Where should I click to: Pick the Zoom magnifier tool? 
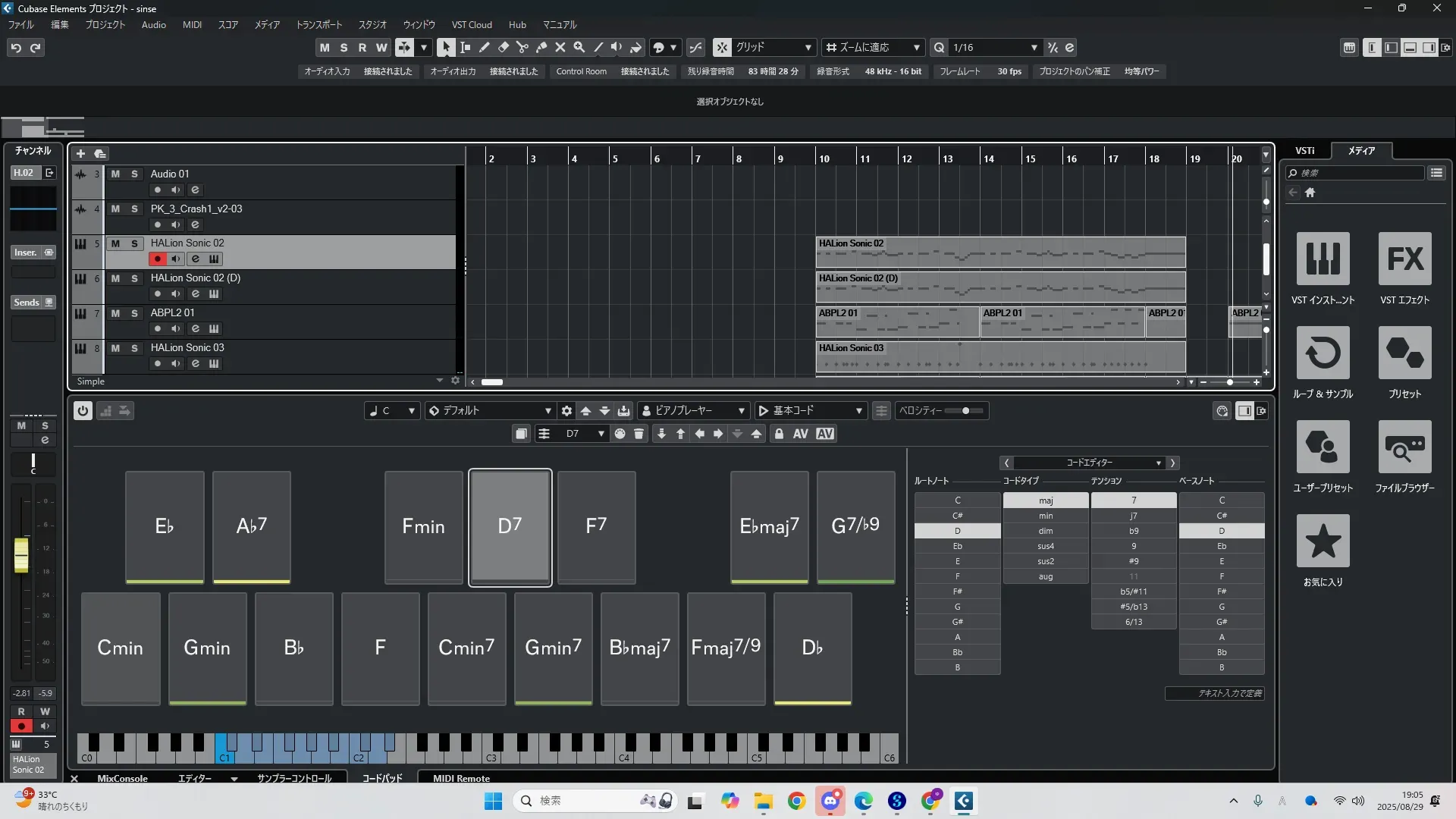(x=579, y=47)
